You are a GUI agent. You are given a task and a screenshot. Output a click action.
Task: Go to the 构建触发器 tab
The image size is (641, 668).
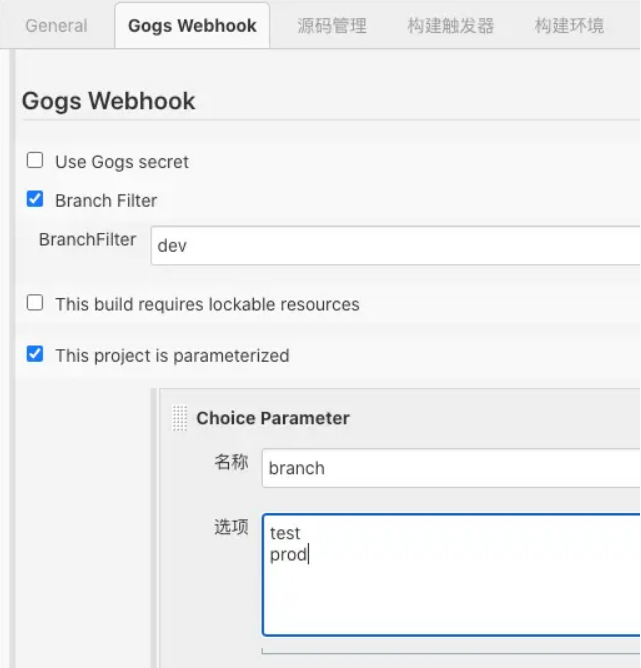(x=451, y=26)
